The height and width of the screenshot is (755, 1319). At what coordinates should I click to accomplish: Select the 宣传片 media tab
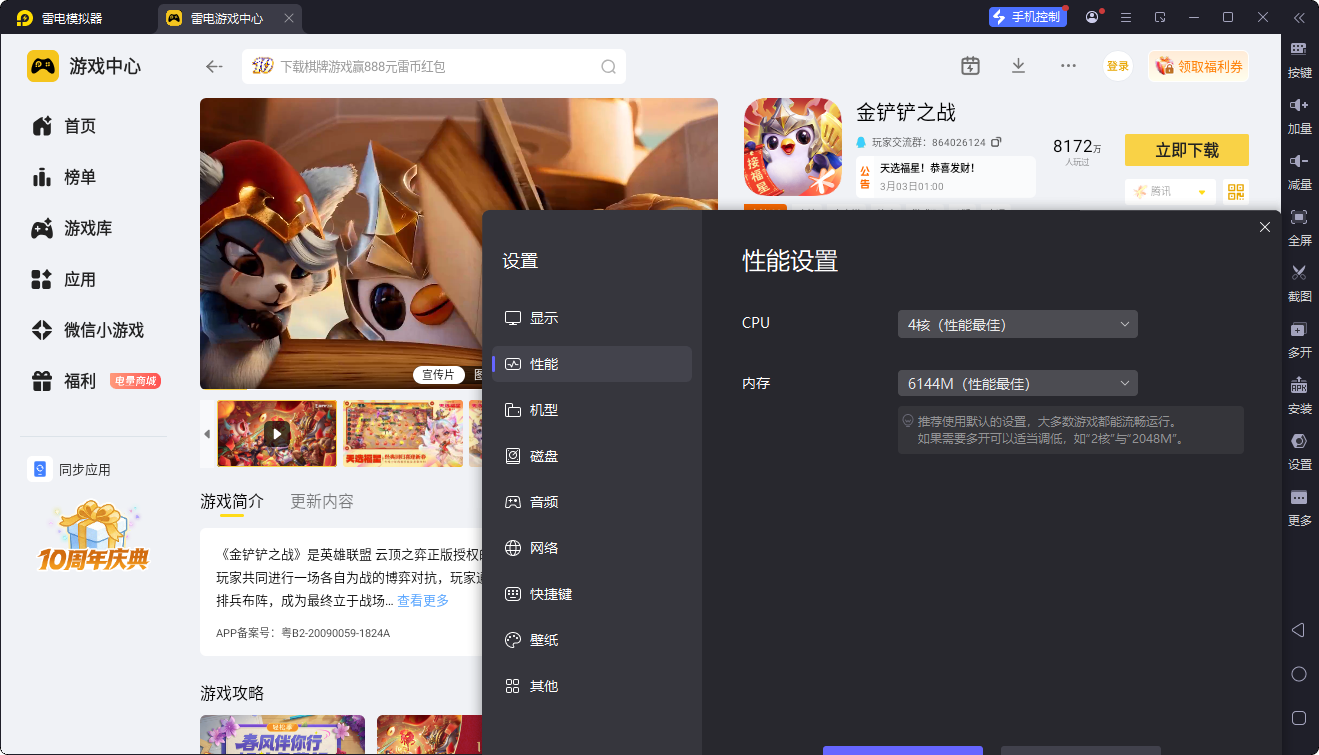438,375
